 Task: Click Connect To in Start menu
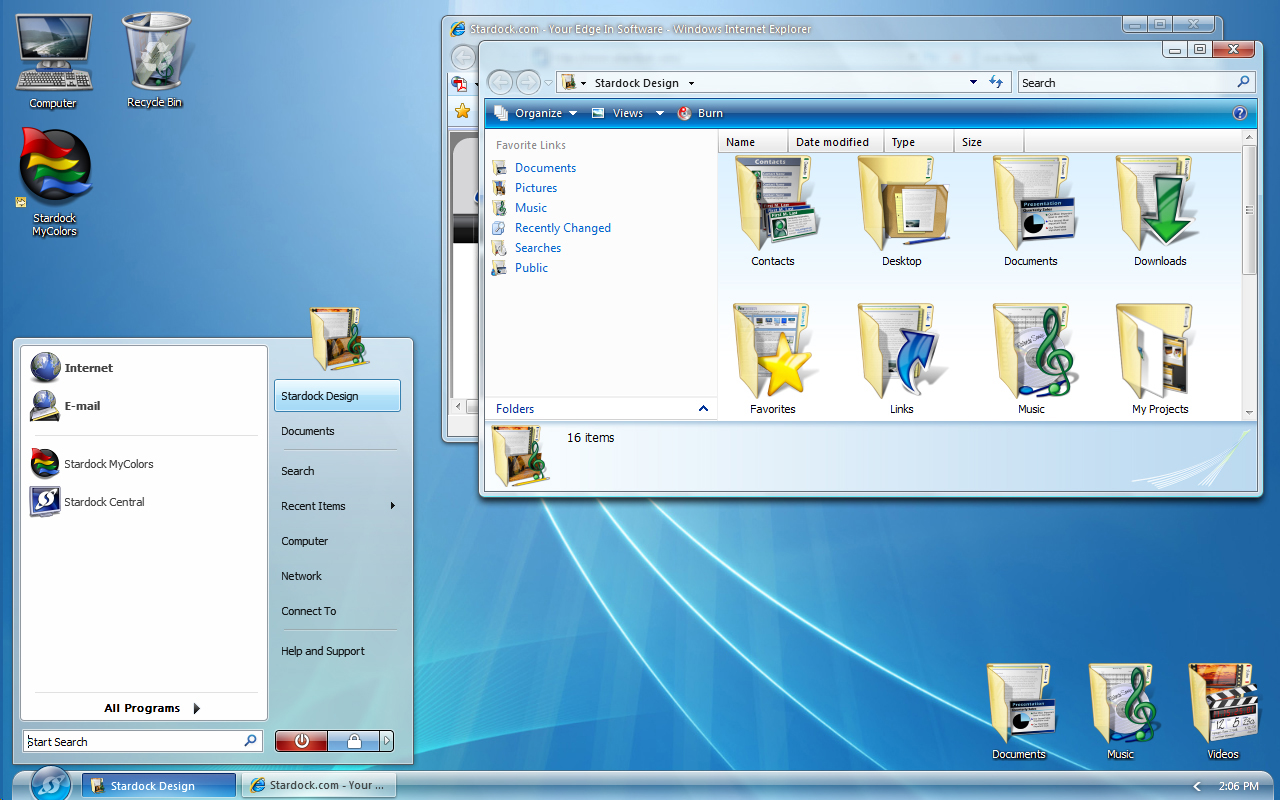tap(309, 611)
